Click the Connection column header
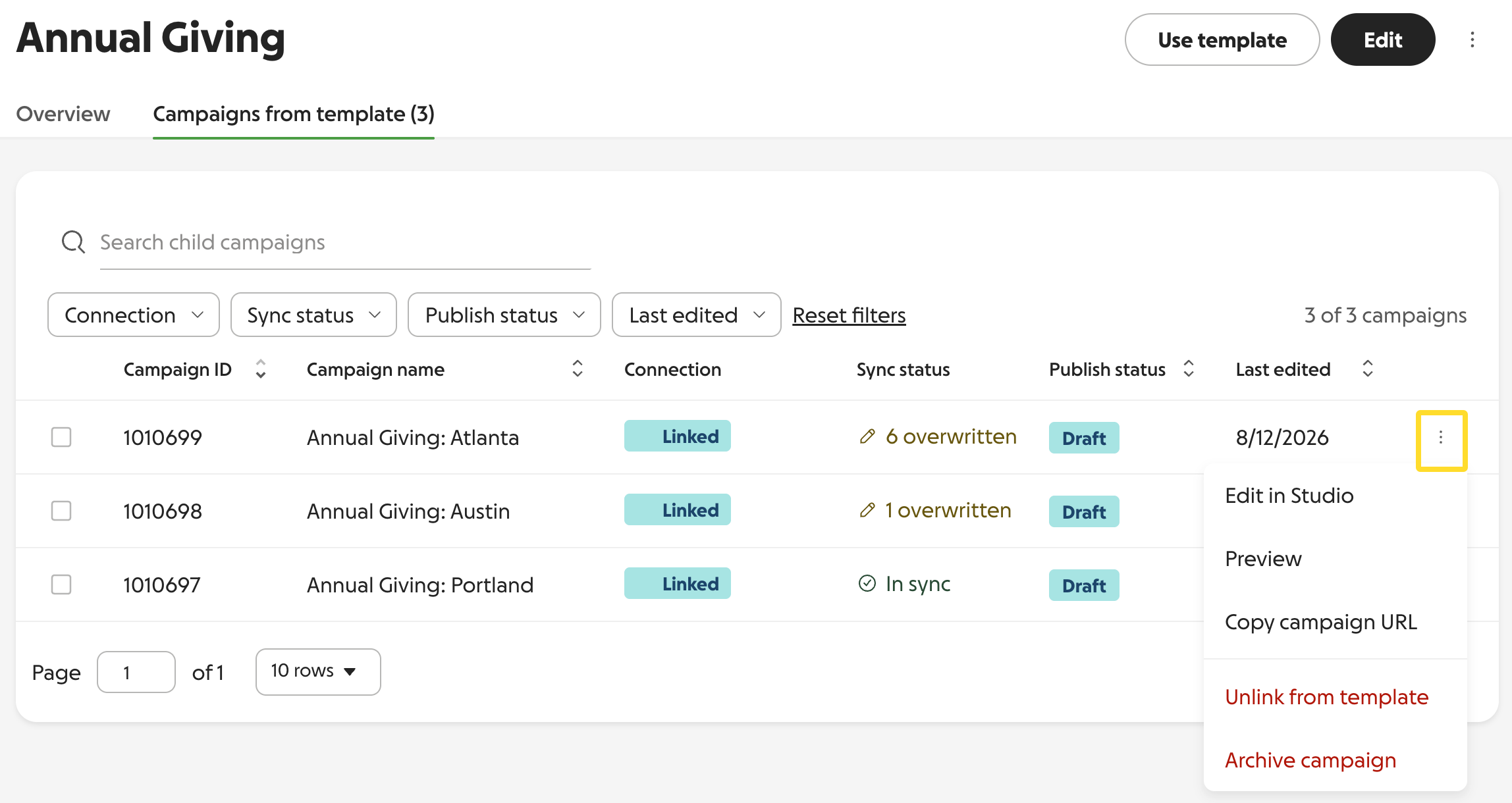Image resolution: width=1512 pixels, height=803 pixels. tap(672, 369)
